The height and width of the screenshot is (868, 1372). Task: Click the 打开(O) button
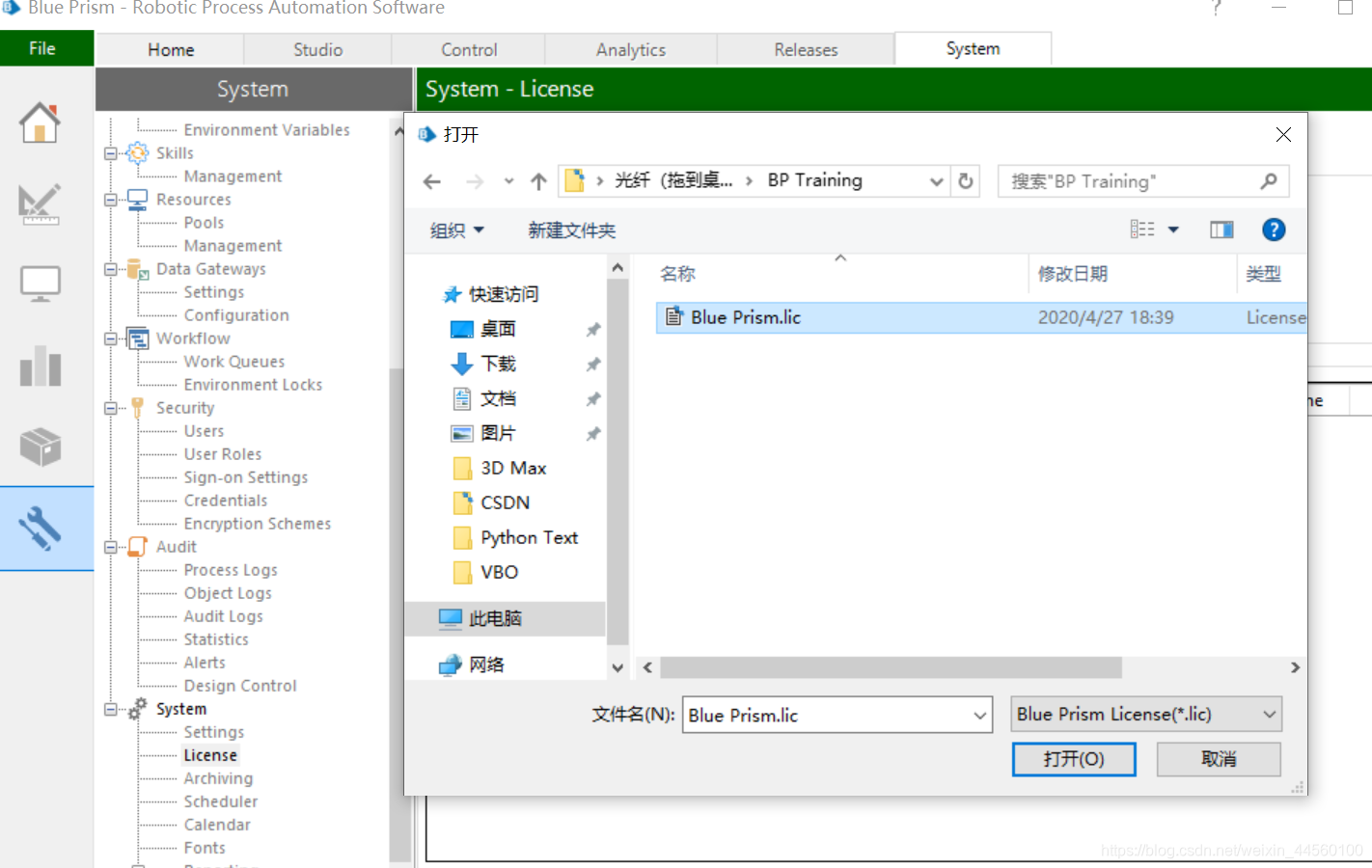[x=1074, y=759]
